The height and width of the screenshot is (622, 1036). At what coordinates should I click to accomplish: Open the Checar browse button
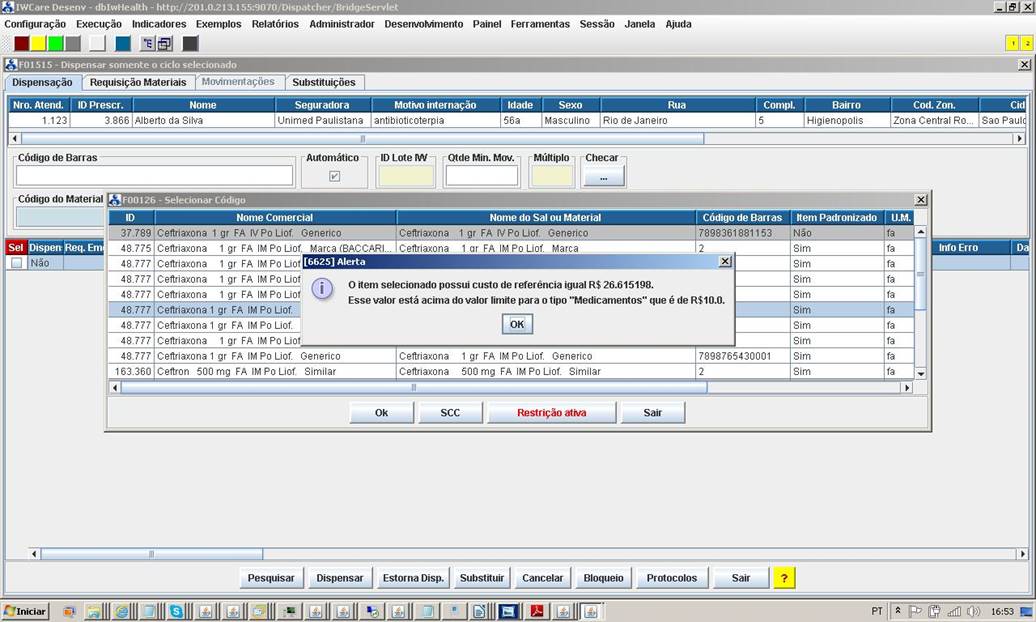[x=603, y=176]
